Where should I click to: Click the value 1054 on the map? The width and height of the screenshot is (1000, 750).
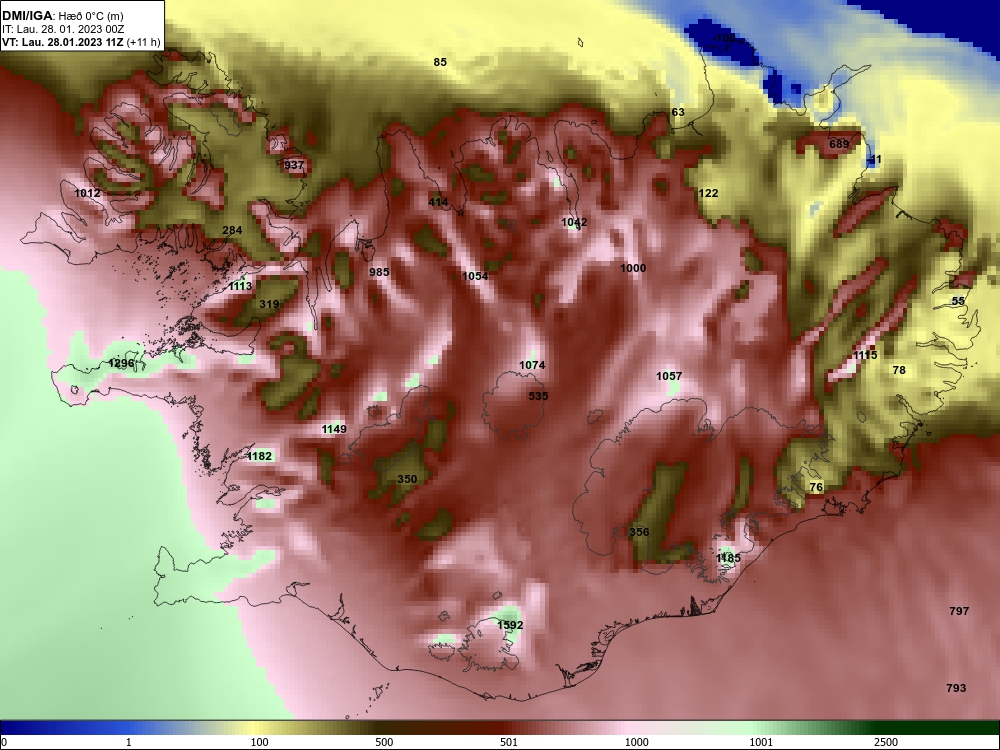475,276
